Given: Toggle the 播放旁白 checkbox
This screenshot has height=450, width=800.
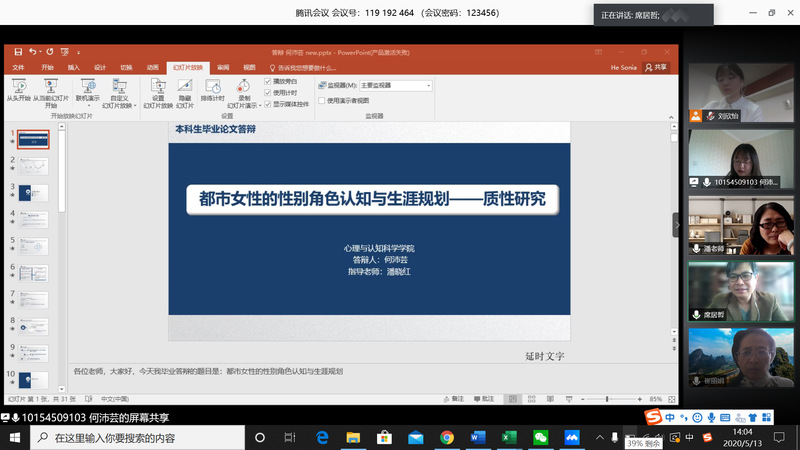Looking at the screenshot, I should 267,81.
